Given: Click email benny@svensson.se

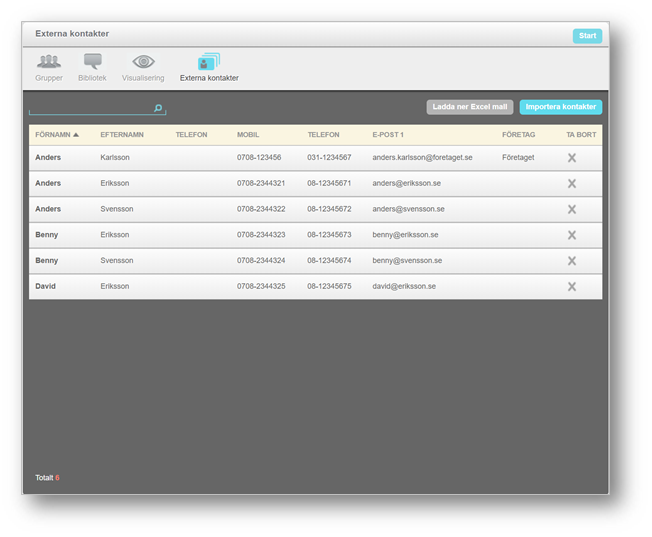Looking at the screenshot, I should [x=407, y=261].
